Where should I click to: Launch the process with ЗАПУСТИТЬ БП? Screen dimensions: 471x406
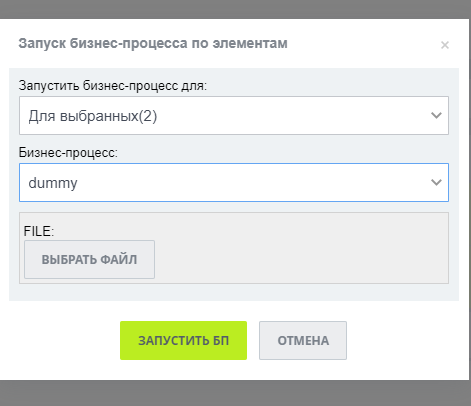pos(183,340)
